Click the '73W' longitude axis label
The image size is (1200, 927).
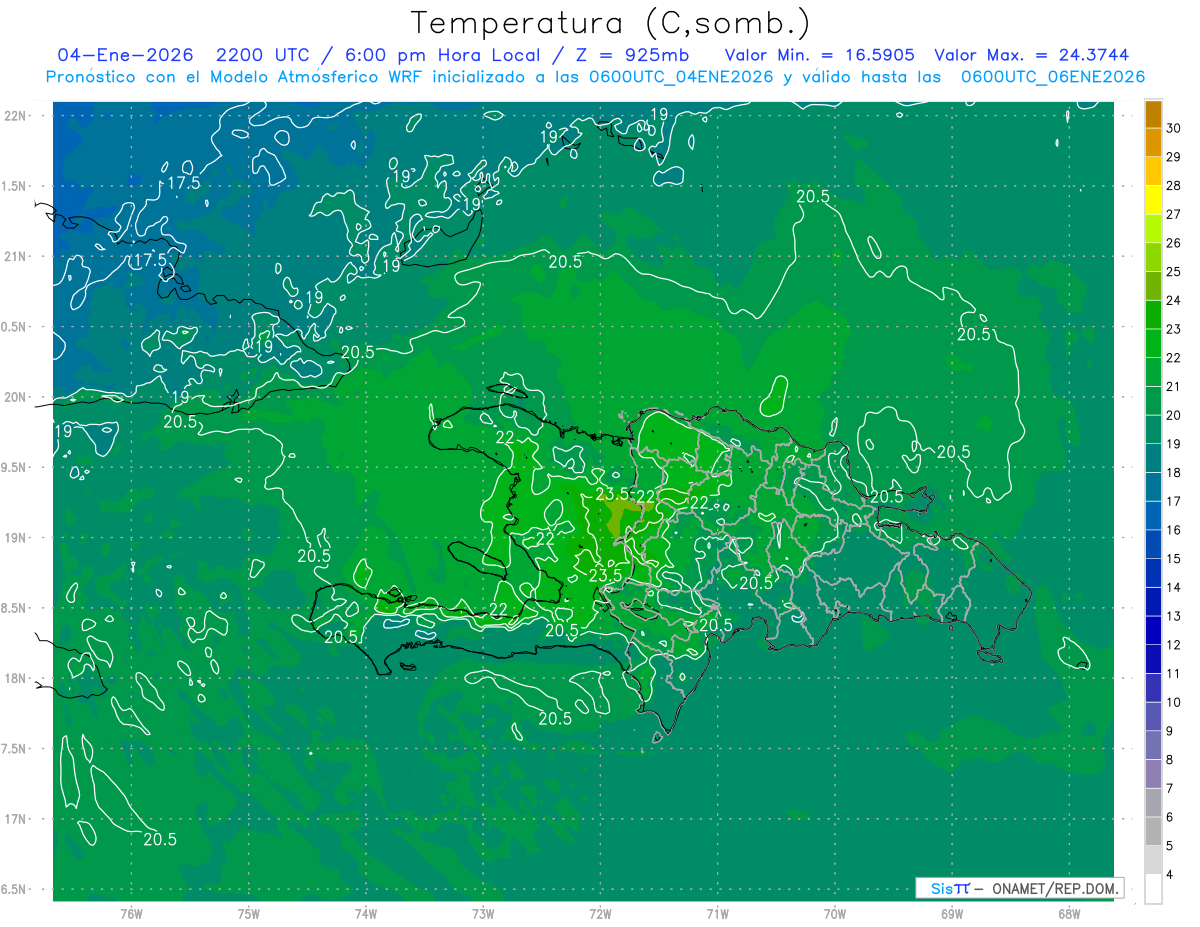[x=483, y=913]
